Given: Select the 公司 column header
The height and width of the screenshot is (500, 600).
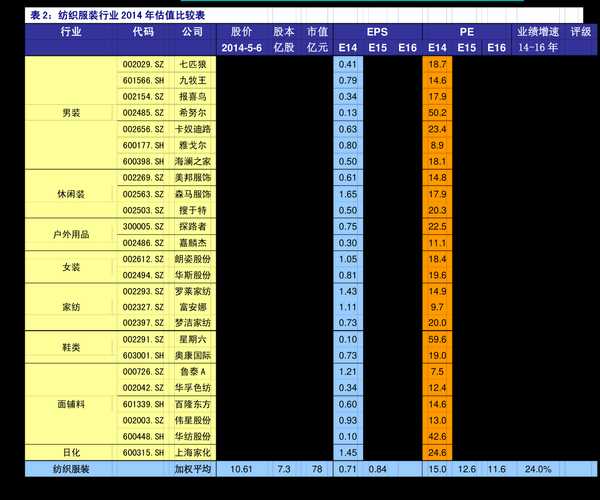Looking at the screenshot, I should click(x=192, y=32).
